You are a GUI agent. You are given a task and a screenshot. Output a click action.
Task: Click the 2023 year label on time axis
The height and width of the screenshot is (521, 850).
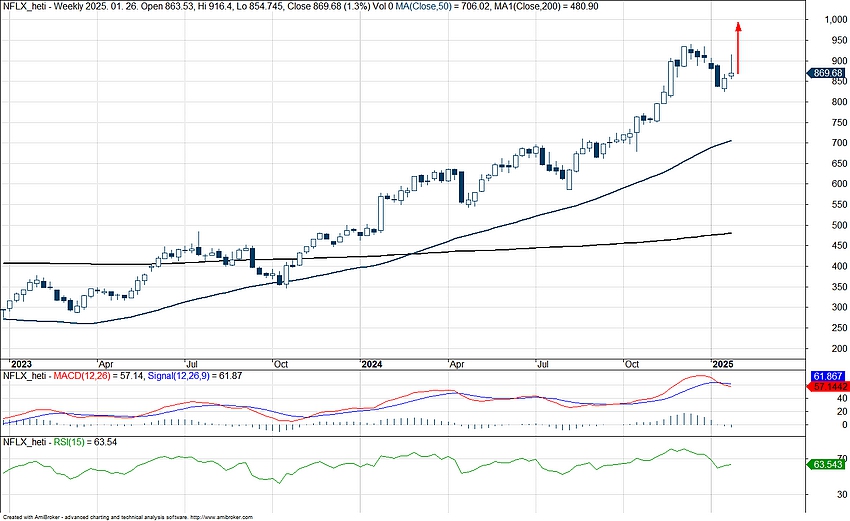[x=22, y=364]
